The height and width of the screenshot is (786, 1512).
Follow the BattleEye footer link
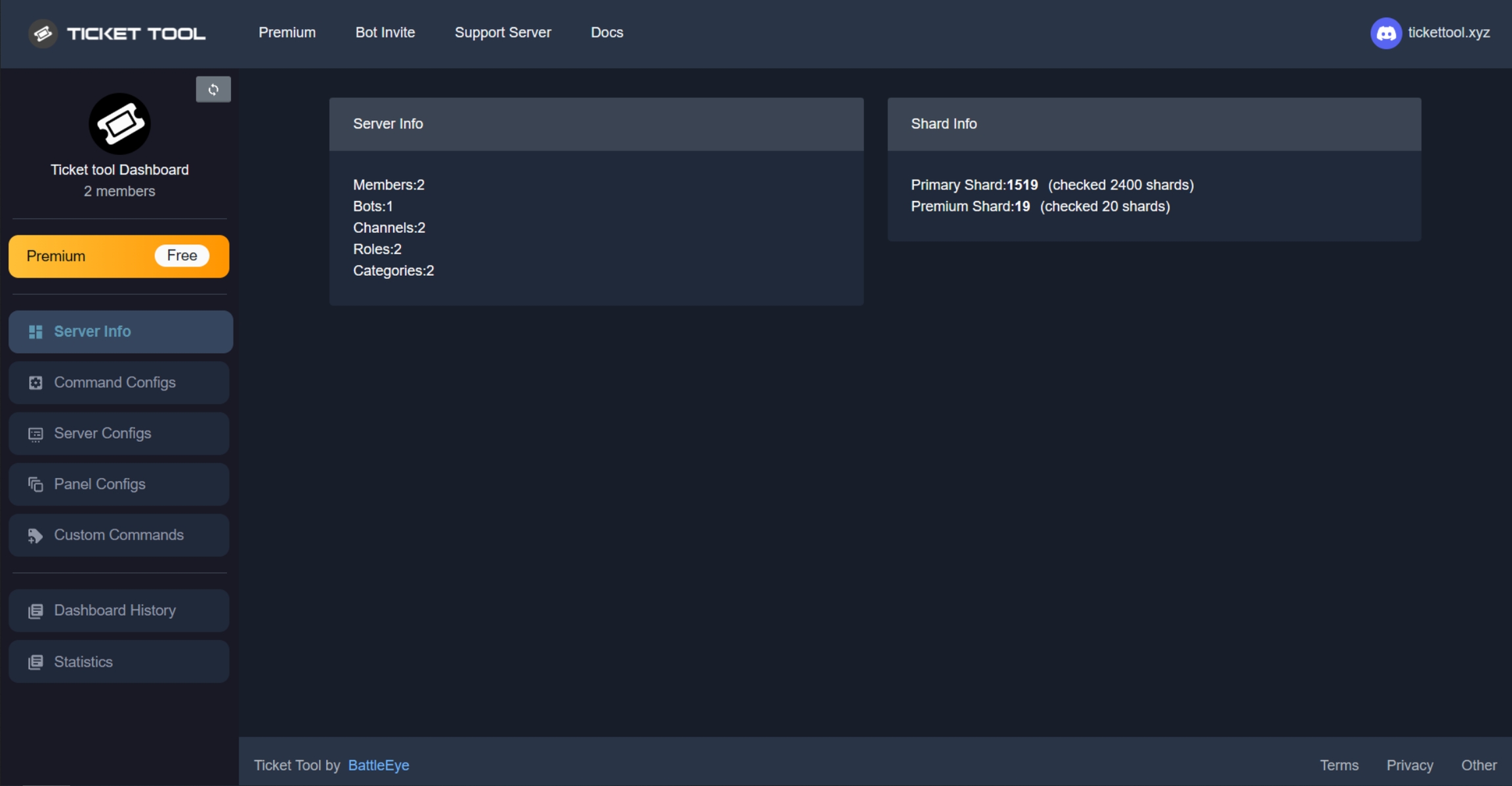tap(379, 765)
